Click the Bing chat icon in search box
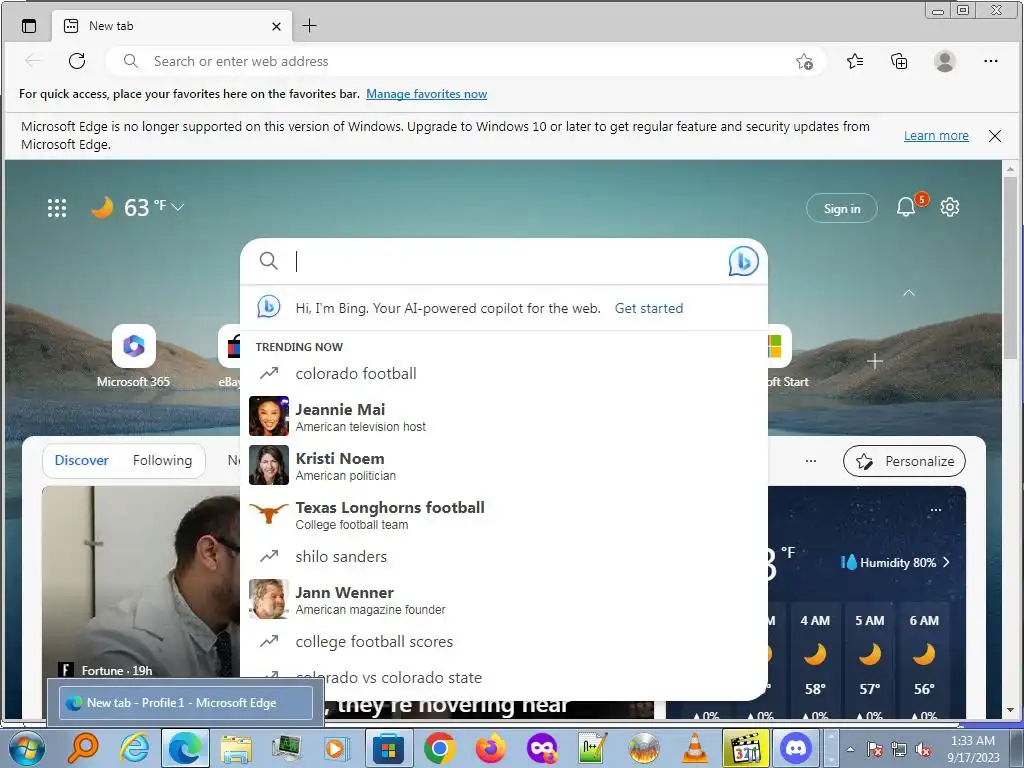 tap(743, 261)
